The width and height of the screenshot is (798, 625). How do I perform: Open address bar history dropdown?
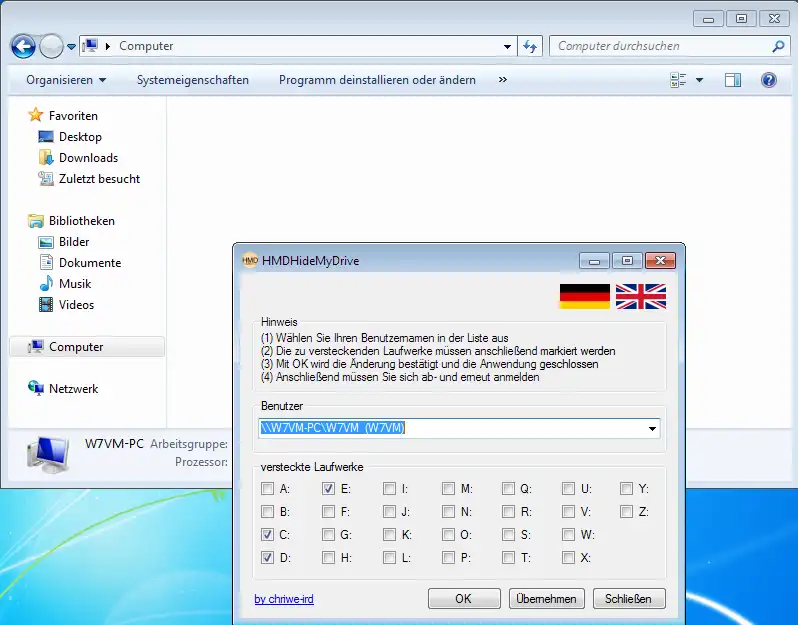[x=507, y=46]
